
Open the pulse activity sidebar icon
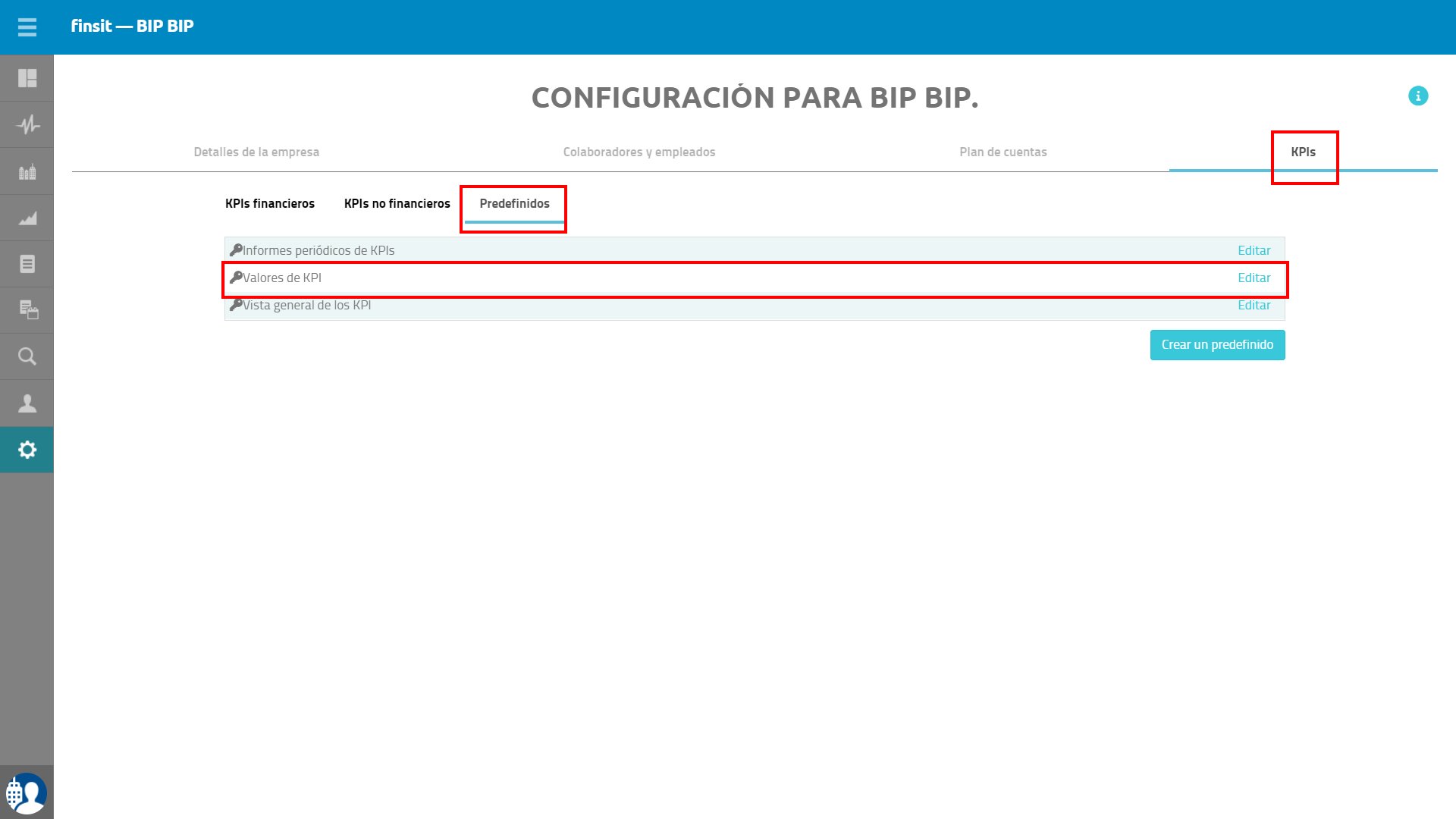[27, 124]
